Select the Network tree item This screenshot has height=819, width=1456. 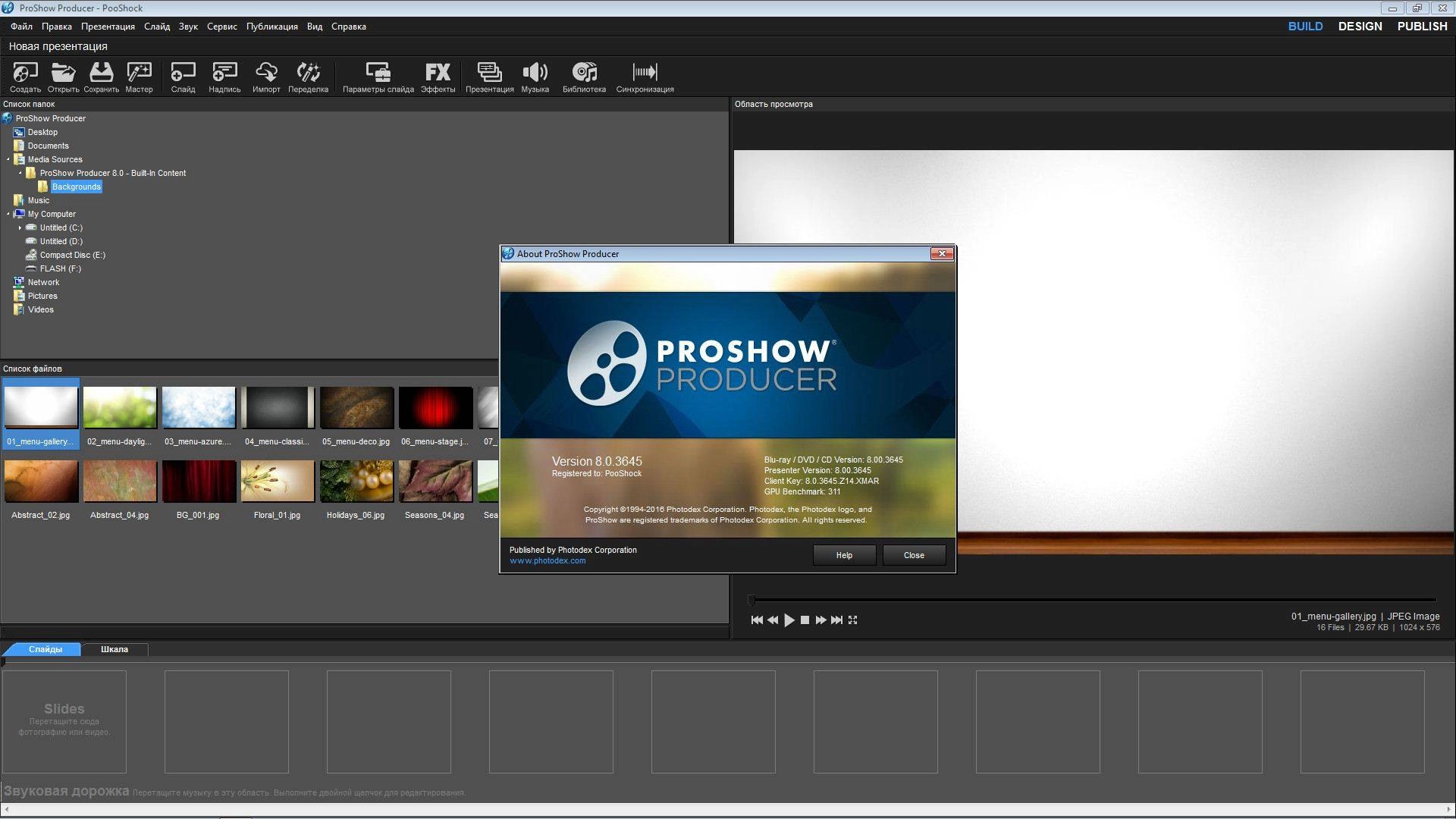pyautogui.click(x=43, y=283)
